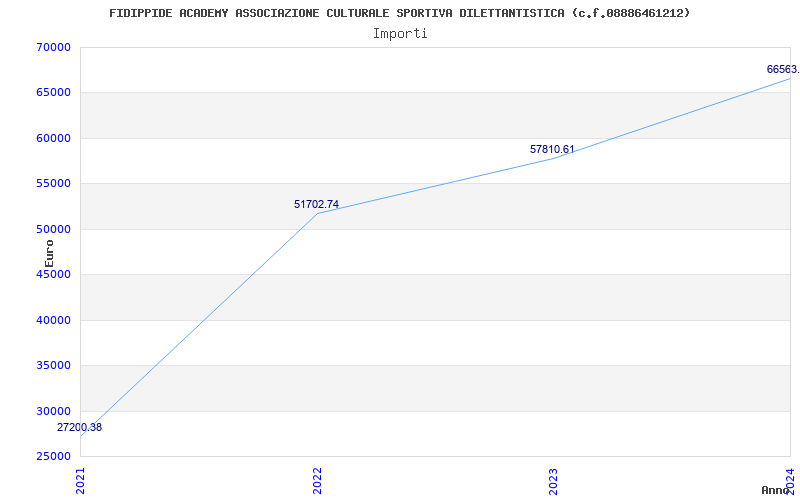Click the 35000 y-axis value
The width and height of the screenshot is (800, 500).
pyautogui.click(x=53, y=366)
